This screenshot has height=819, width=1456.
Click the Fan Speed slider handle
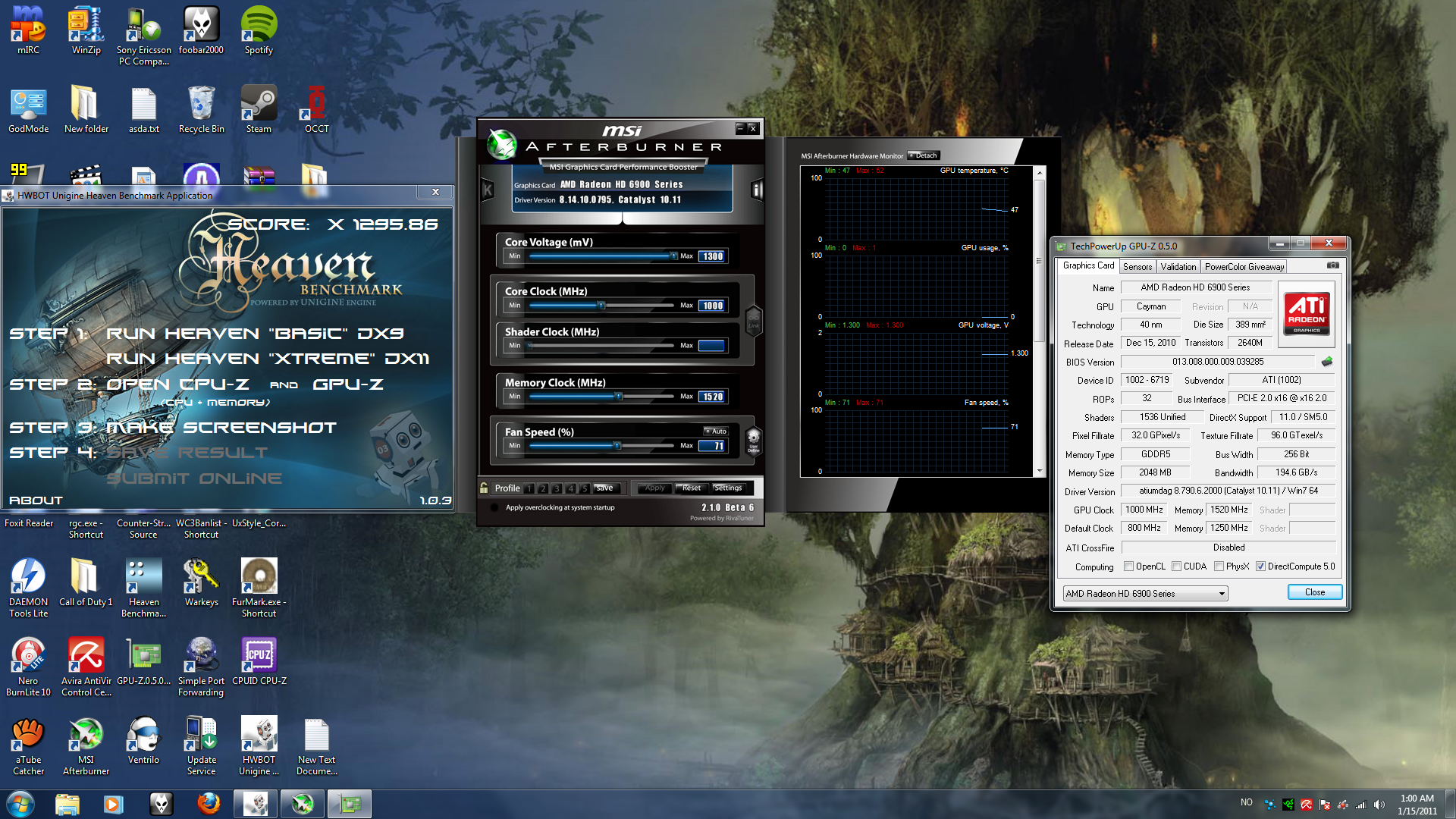pos(617,446)
